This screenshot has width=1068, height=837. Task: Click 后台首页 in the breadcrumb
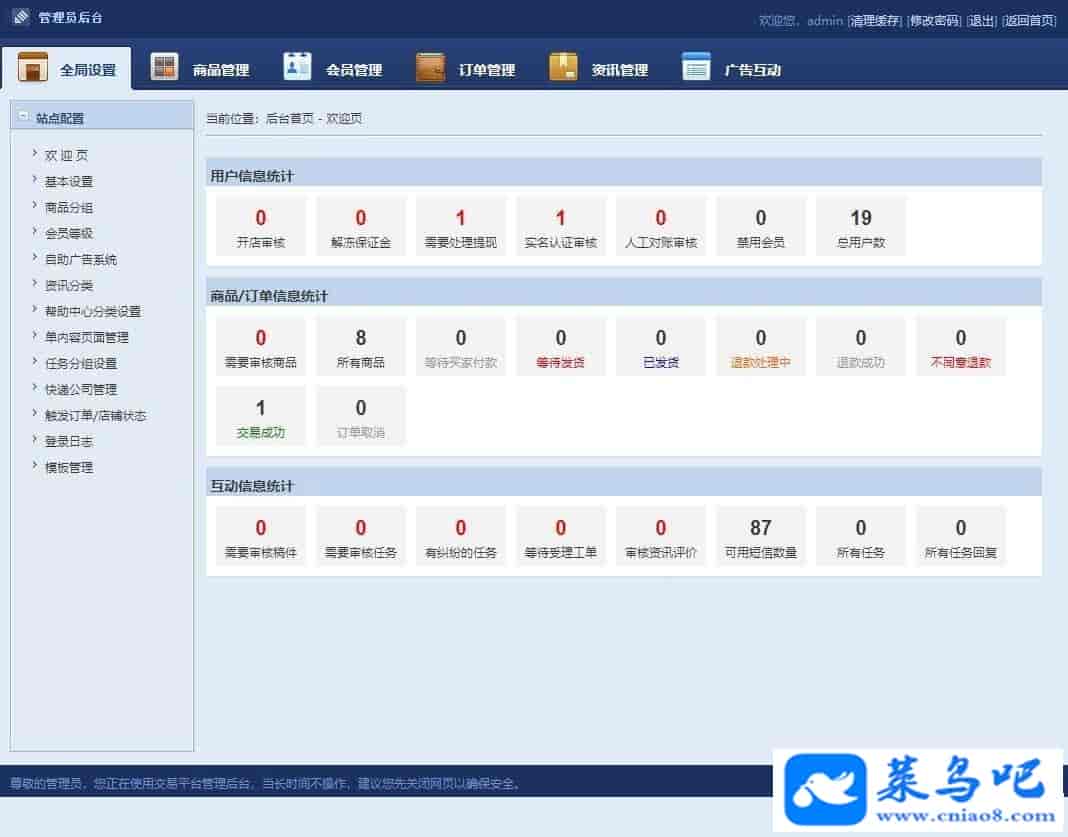pos(289,119)
